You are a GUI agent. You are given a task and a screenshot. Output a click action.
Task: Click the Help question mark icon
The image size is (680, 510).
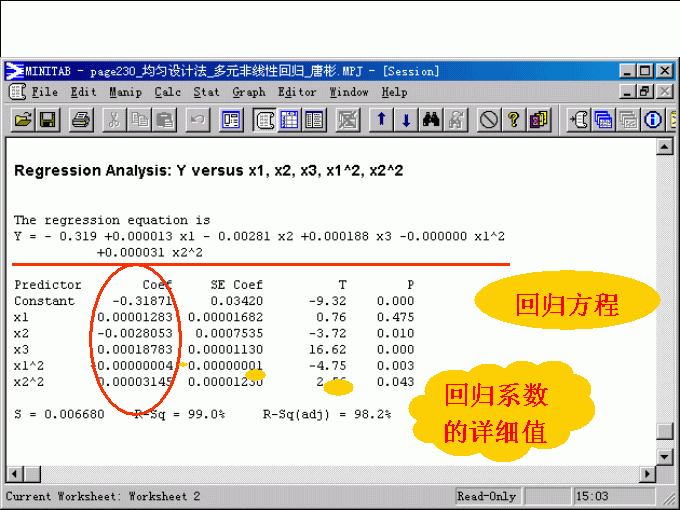click(x=514, y=120)
